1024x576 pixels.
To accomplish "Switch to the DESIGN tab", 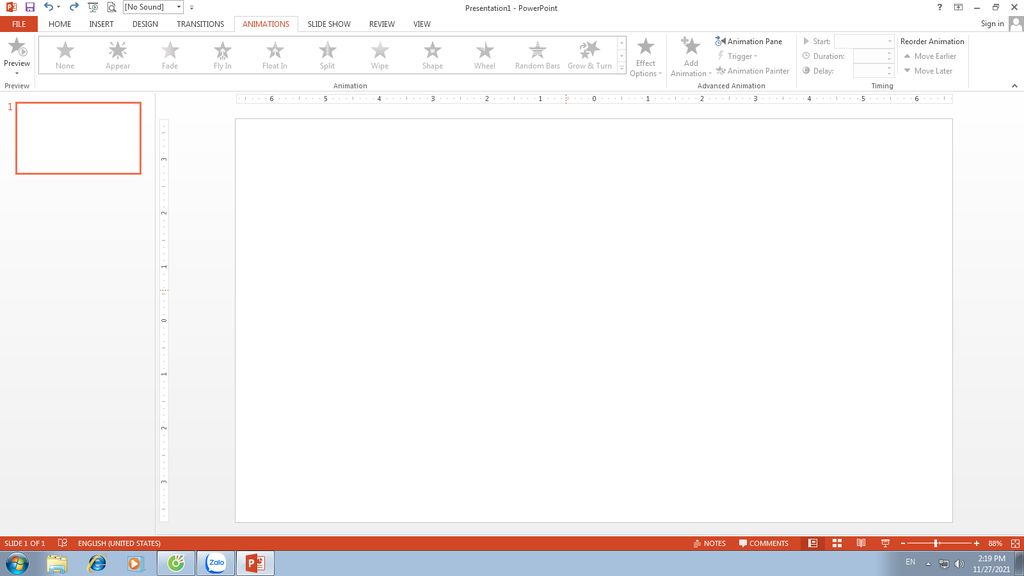I will pyautogui.click(x=145, y=24).
